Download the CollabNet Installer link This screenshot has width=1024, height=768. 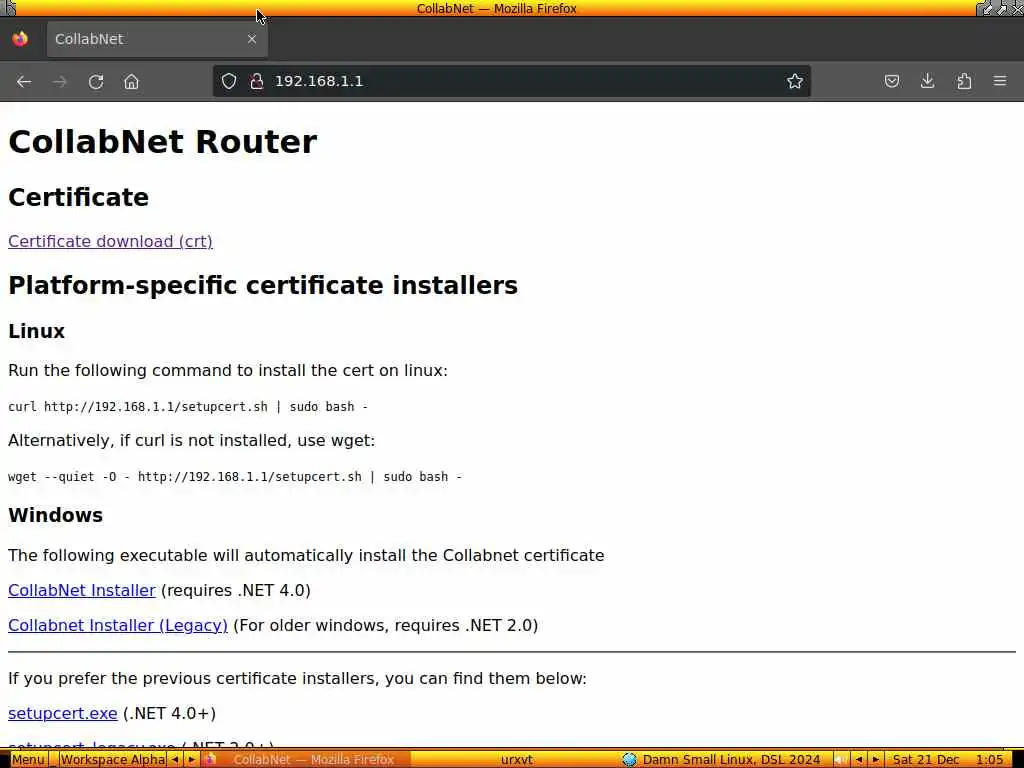(82, 590)
